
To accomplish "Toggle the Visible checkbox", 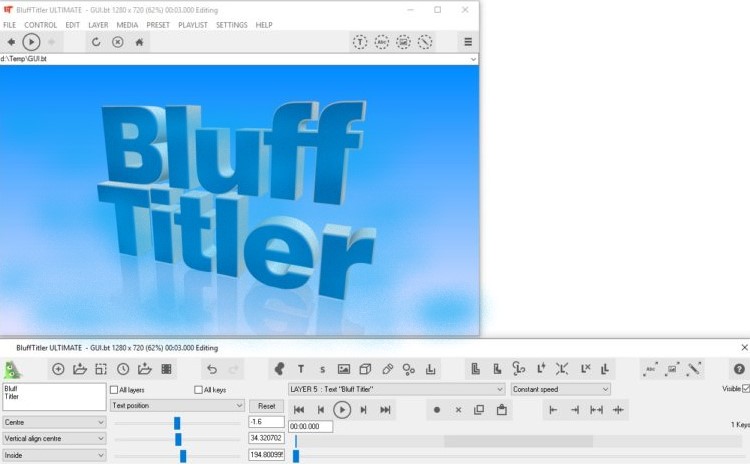I will [x=746, y=389].
